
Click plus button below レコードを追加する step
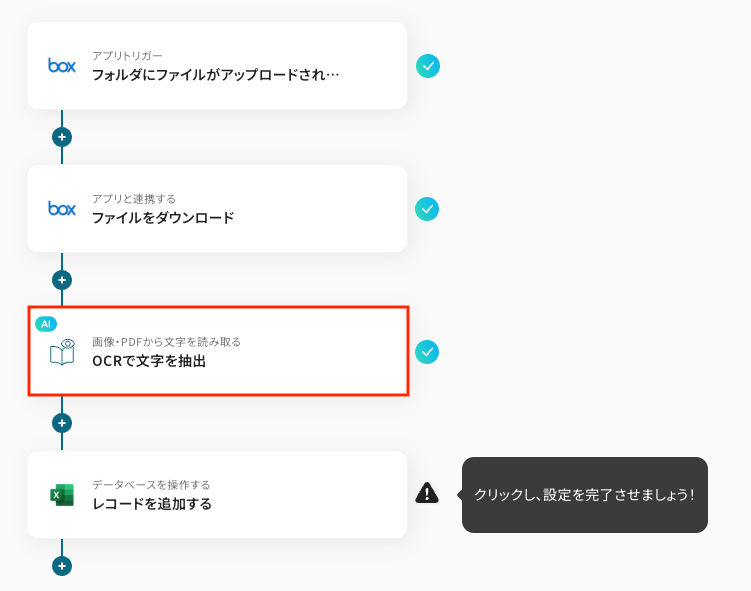click(x=62, y=566)
